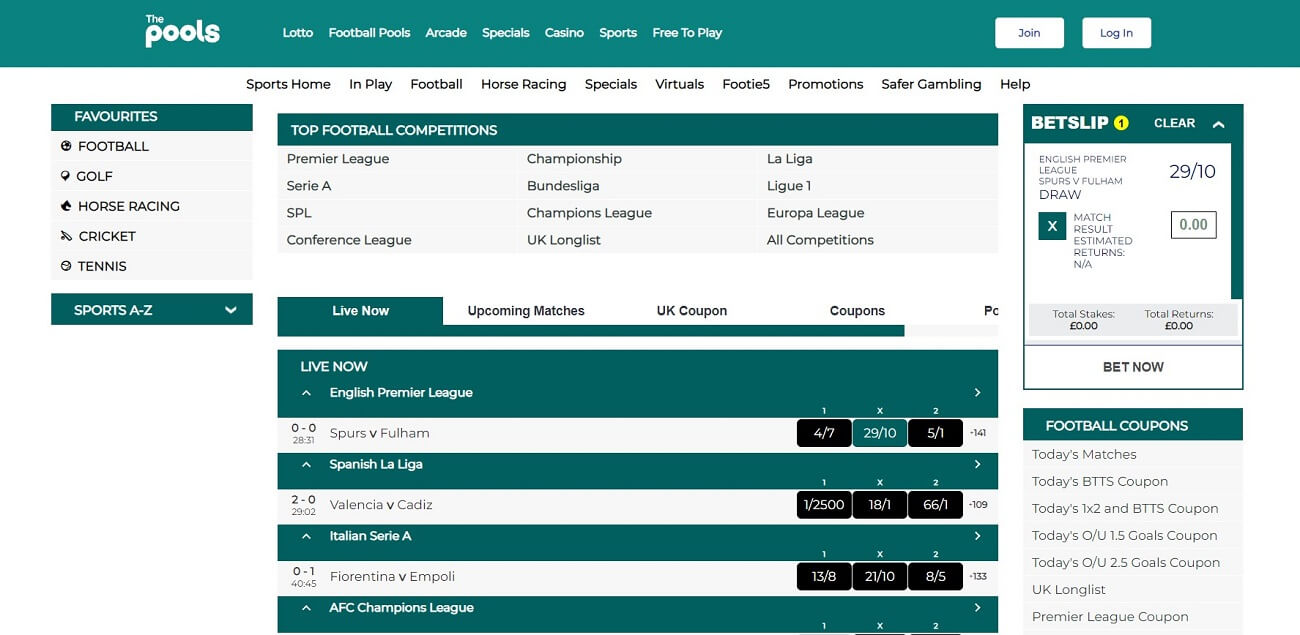Open the La Liga competition link
The image size is (1300, 635).
(789, 159)
